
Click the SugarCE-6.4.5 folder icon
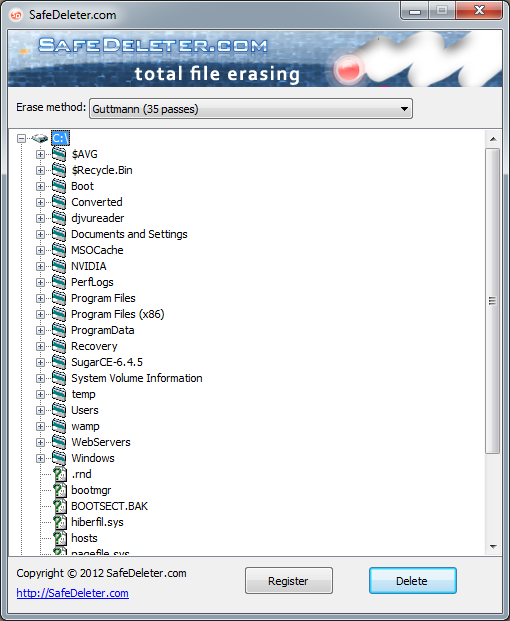pos(59,362)
